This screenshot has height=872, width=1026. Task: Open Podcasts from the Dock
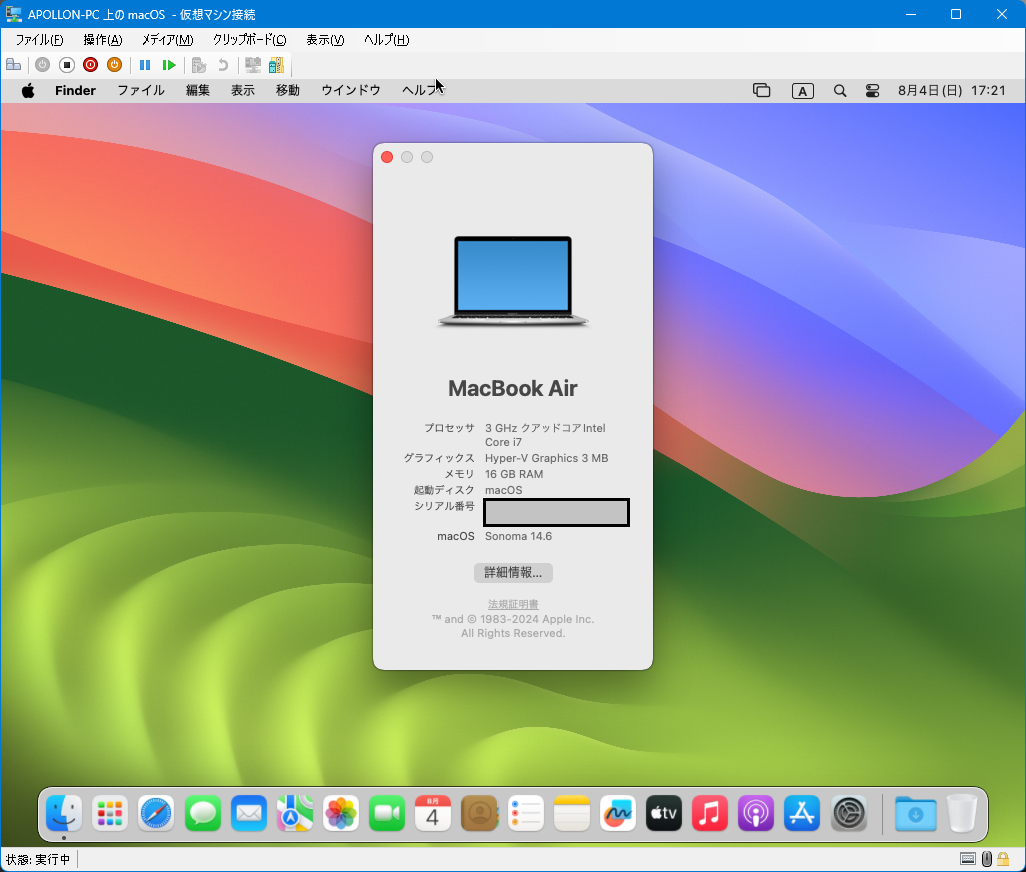[x=756, y=814]
